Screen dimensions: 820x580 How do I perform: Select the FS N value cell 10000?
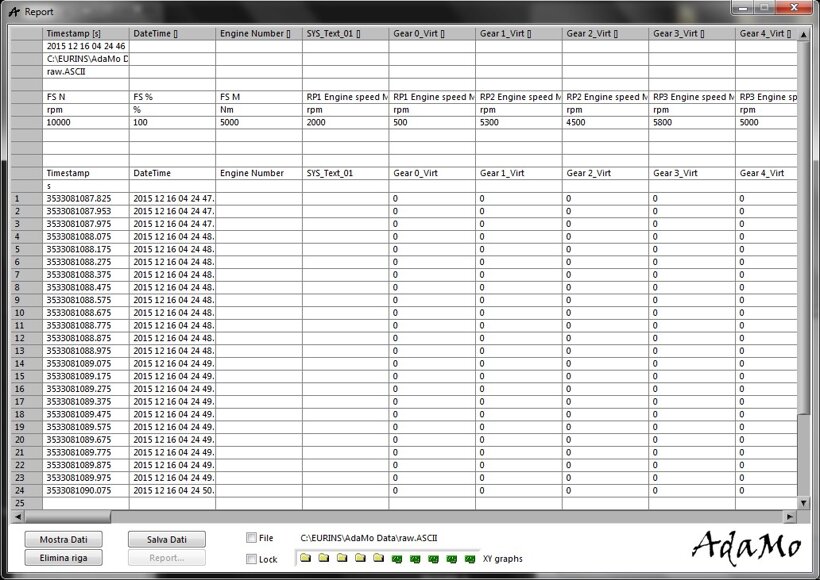click(86, 121)
